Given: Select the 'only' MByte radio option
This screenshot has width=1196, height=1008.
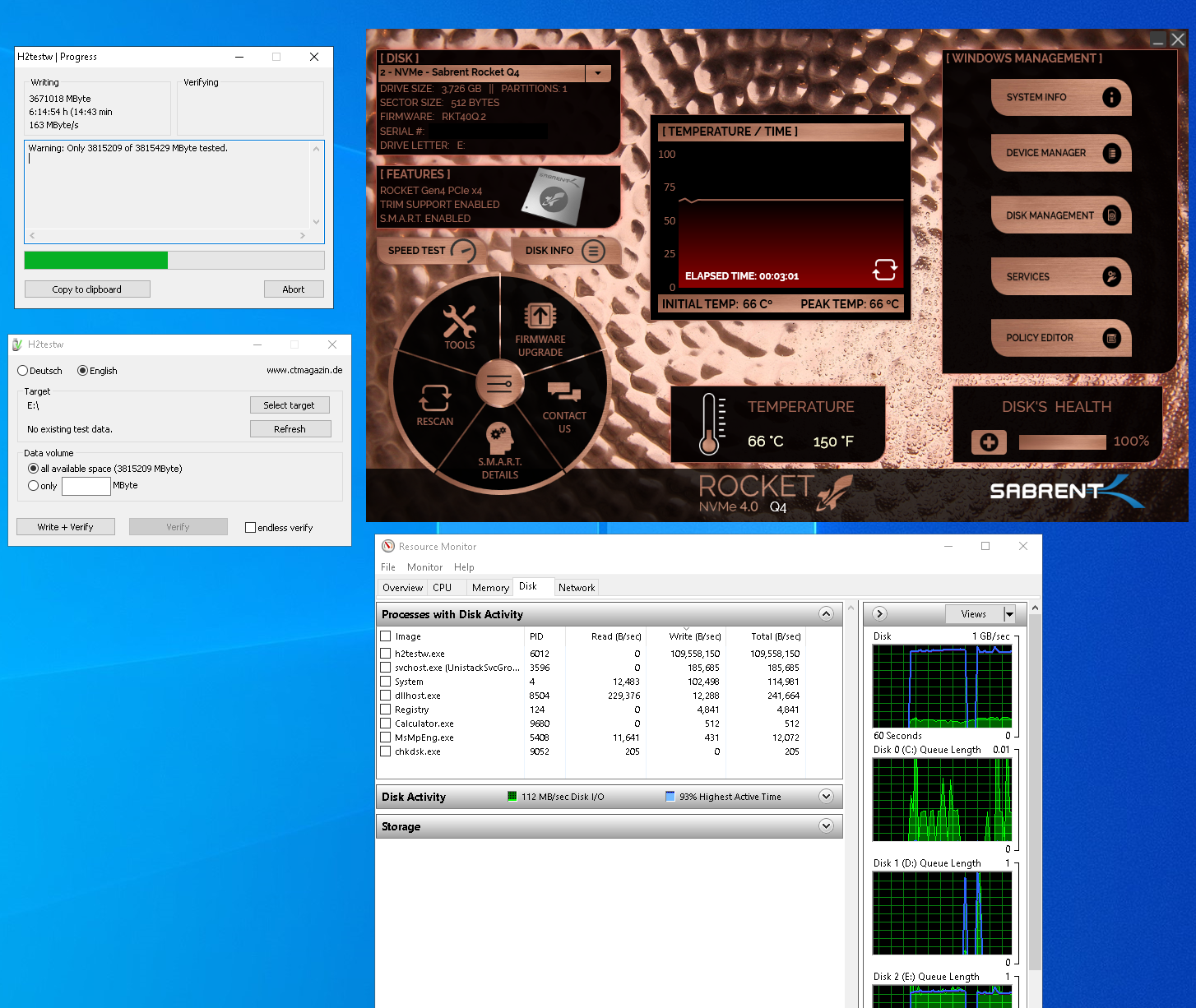Looking at the screenshot, I should [33, 486].
